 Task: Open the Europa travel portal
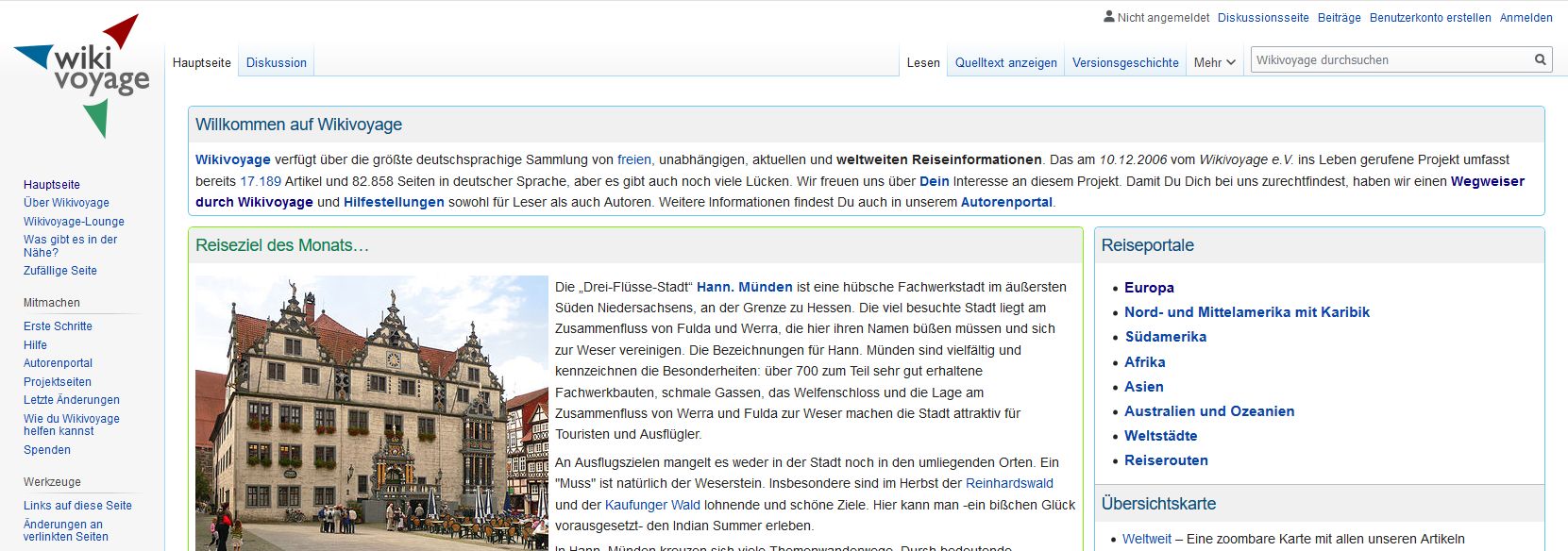1149,288
